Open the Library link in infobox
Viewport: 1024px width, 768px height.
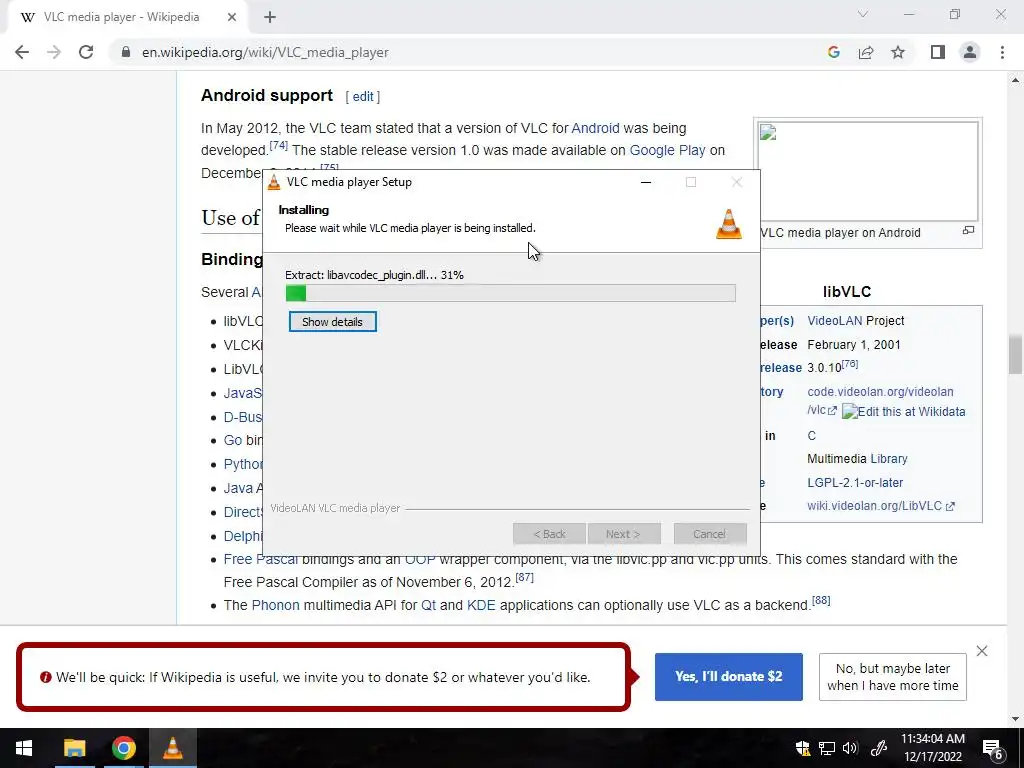(x=889, y=459)
